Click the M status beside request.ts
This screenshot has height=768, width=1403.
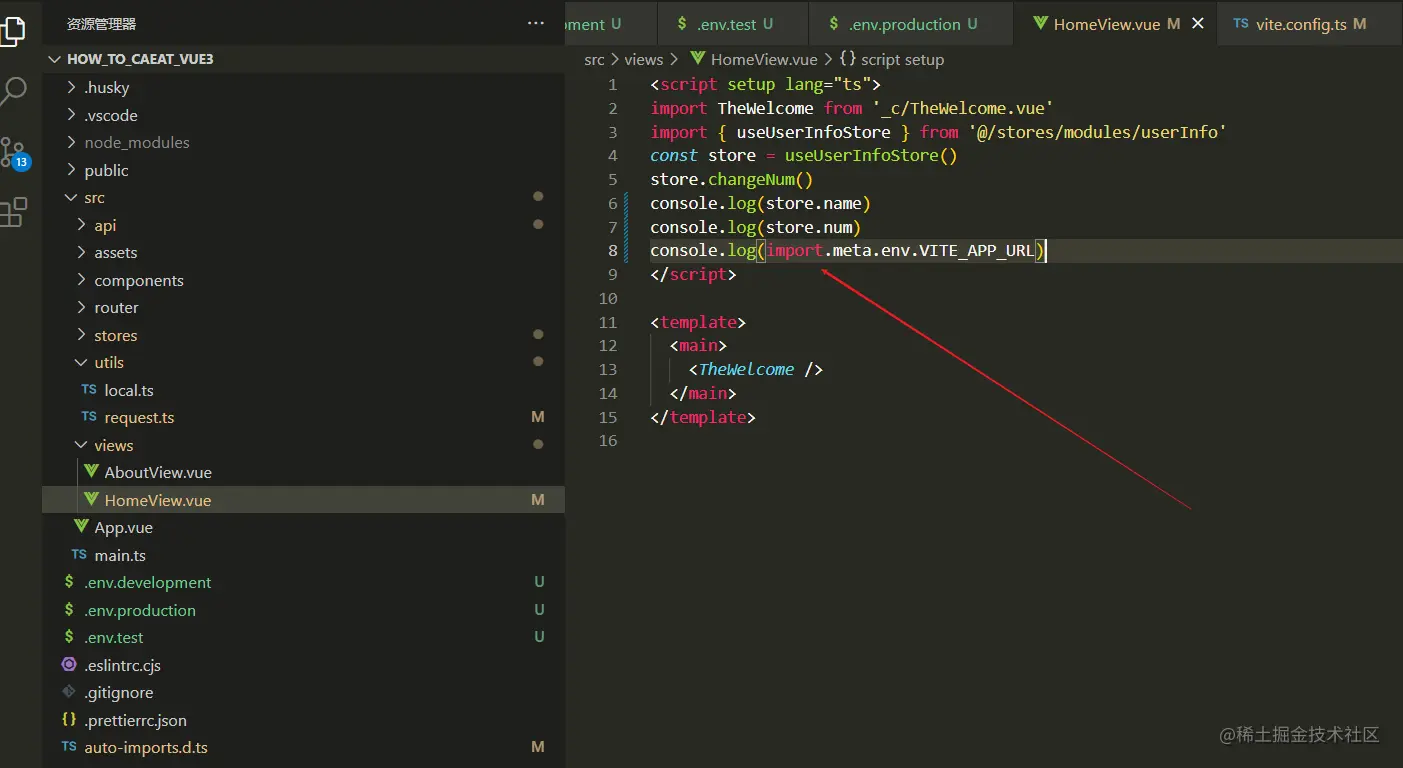tap(538, 417)
